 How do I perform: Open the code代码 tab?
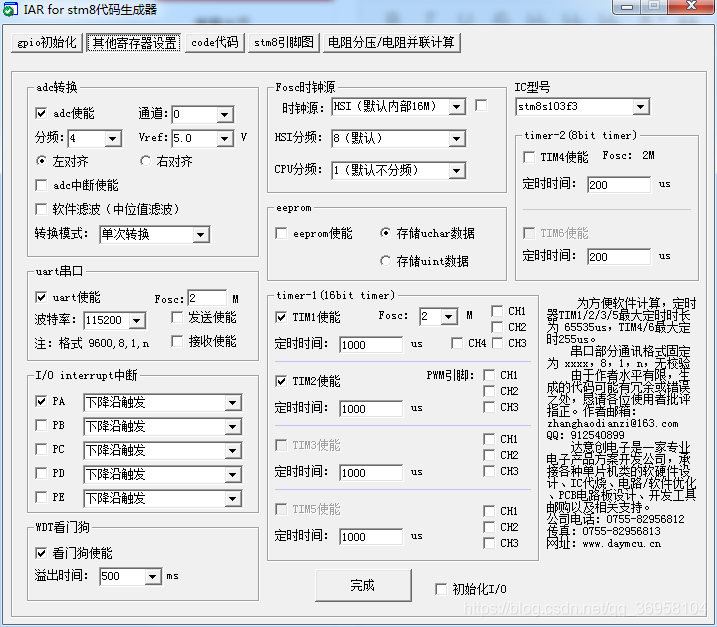[x=215, y=43]
